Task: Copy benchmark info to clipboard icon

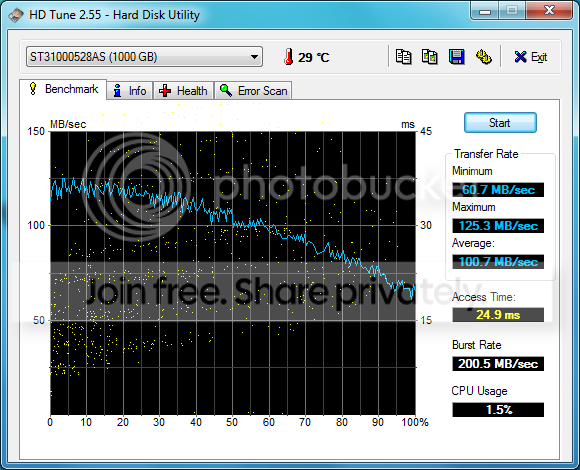Action: click(404, 57)
